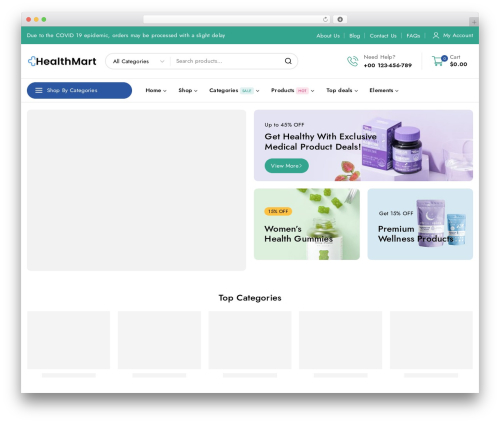500x423 pixels.
Task: Open the shopping cart icon
Action: [439, 61]
